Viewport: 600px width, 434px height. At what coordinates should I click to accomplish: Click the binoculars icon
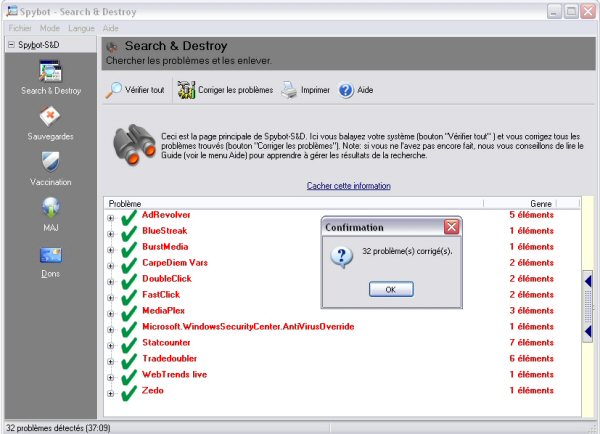134,144
